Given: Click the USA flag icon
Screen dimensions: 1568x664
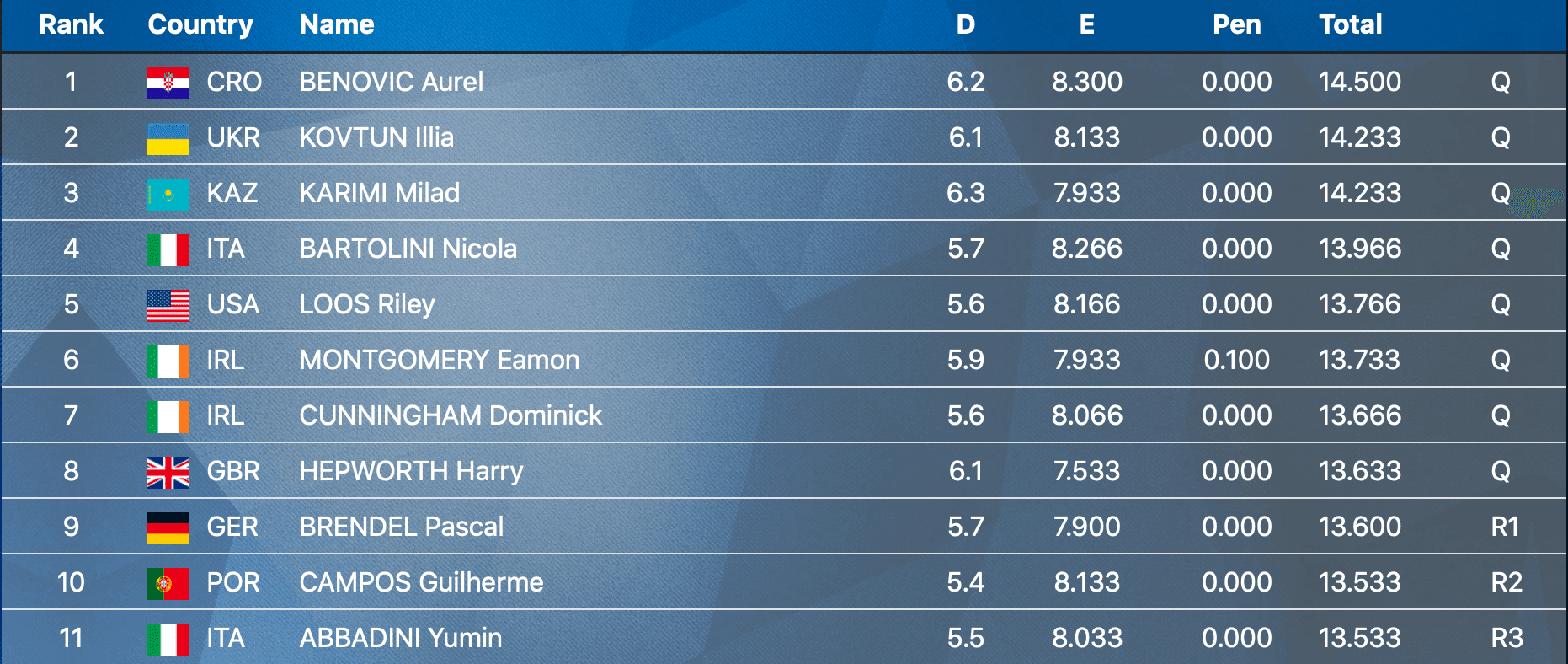Looking at the screenshot, I should click(168, 305).
